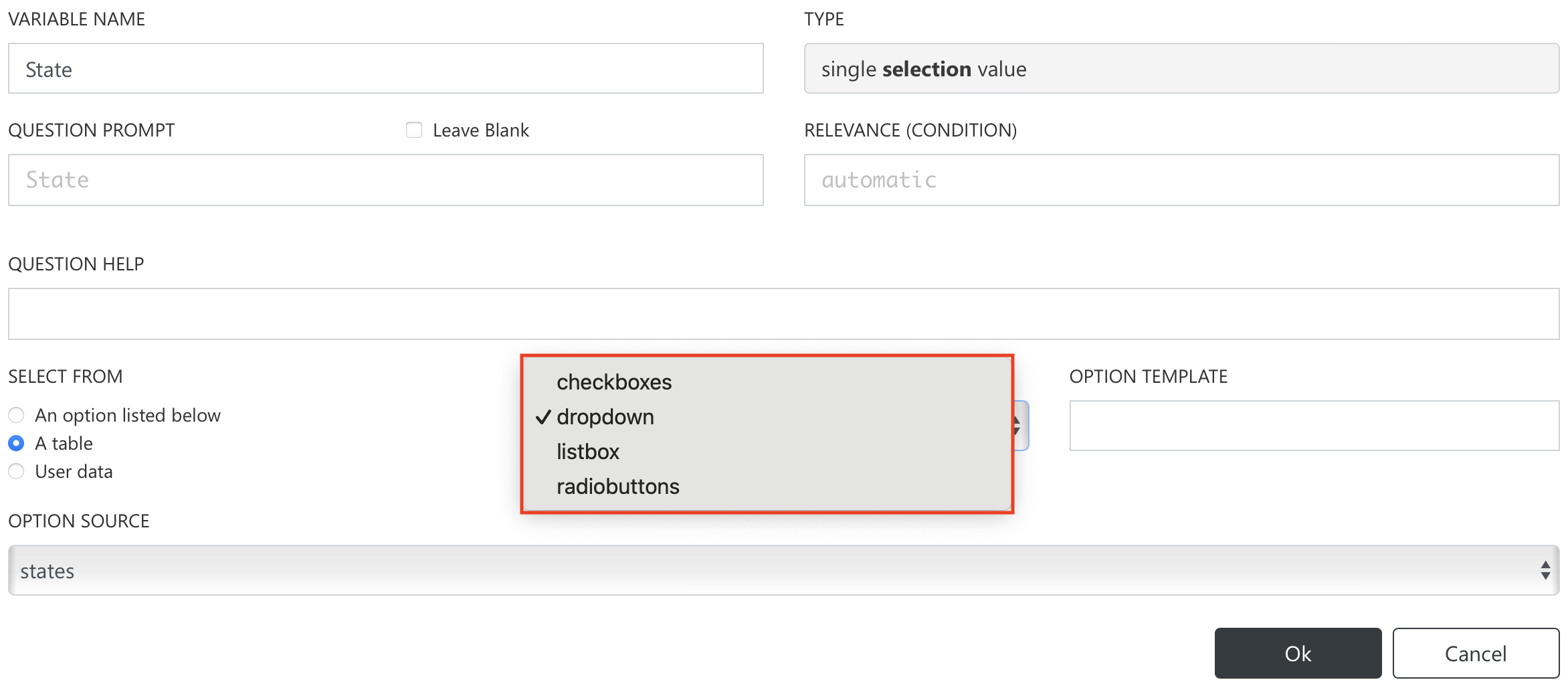This screenshot has width=1568, height=688.
Task: Click the Question Prompt text field
Action: [x=385, y=180]
